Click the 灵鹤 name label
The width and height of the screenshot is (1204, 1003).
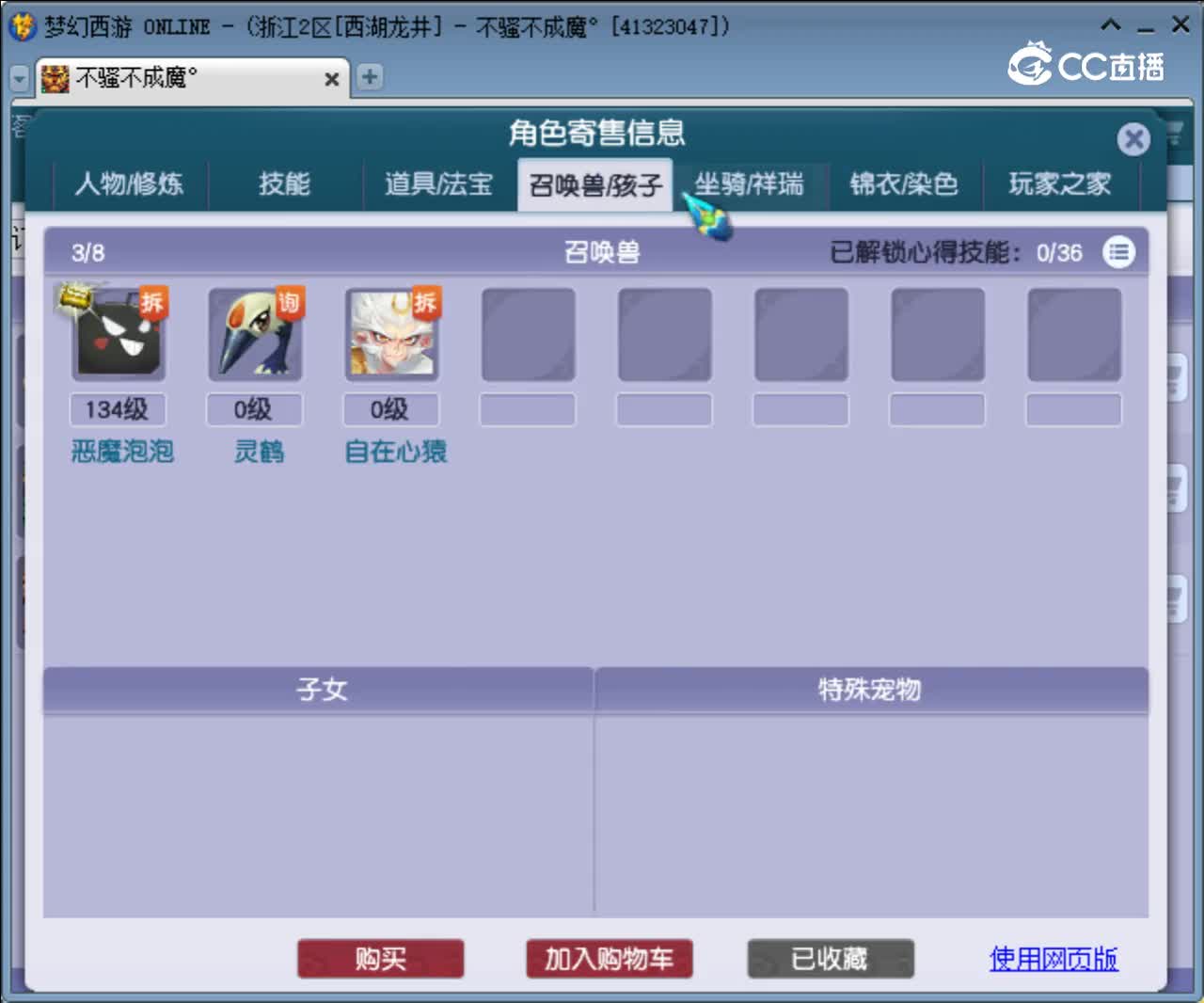point(259,452)
